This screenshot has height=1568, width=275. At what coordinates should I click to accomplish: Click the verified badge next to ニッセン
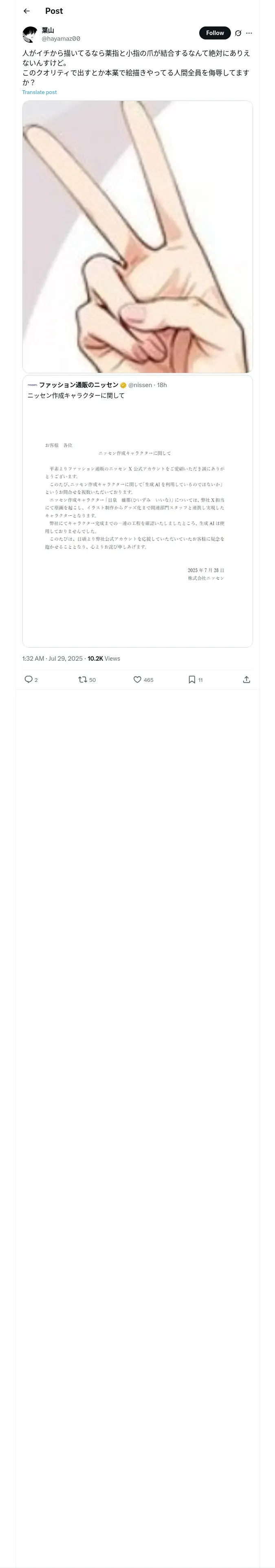coord(123,385)
